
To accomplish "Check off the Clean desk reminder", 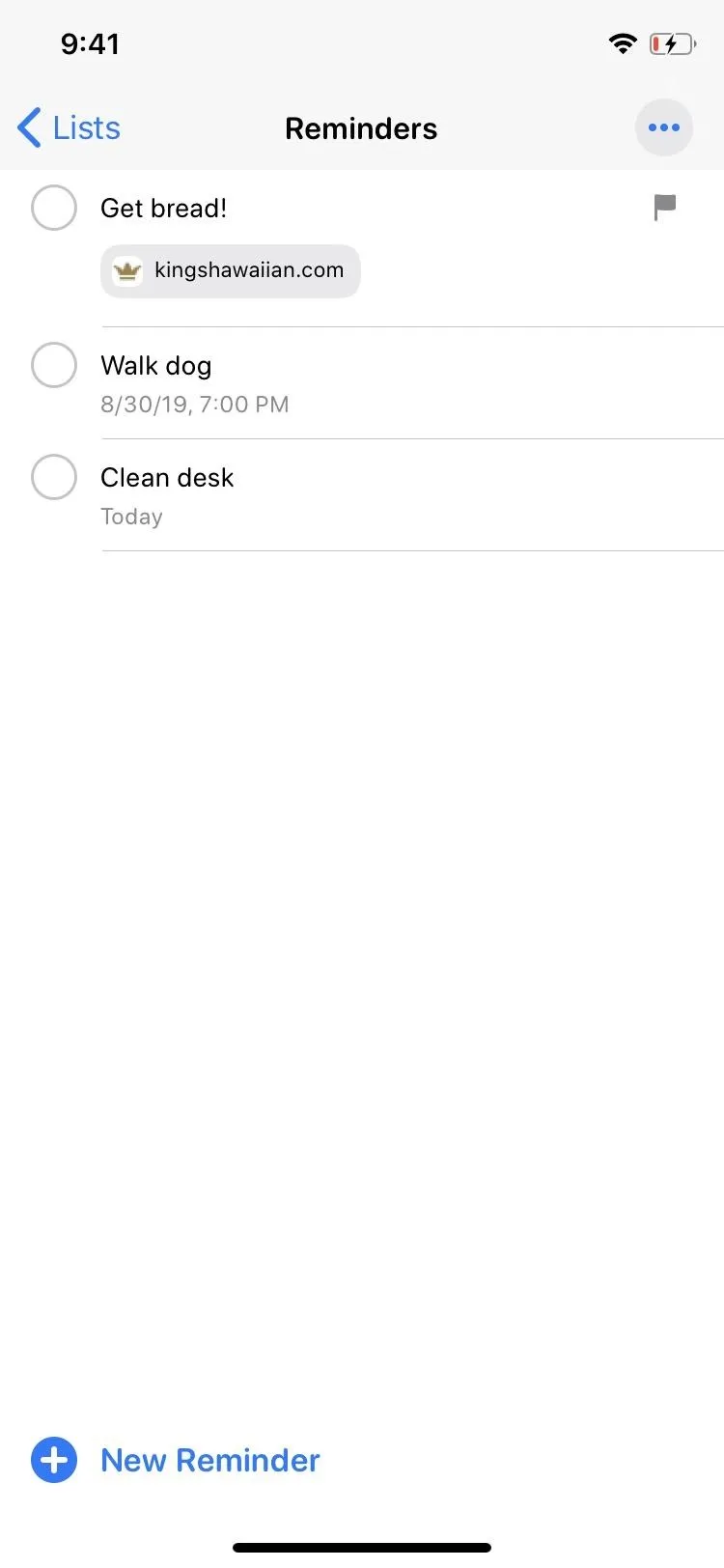I will click(54, 477).
